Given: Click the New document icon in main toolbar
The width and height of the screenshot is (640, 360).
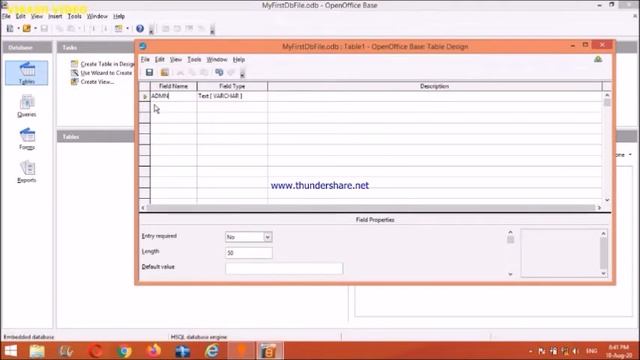Looking at the screenshot, I should coord(10,29).
